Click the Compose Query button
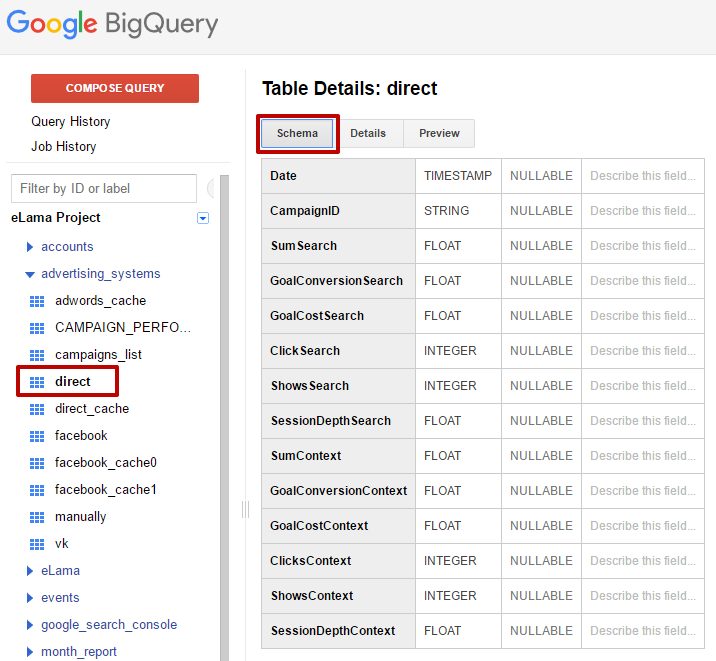 pos(115,88)
